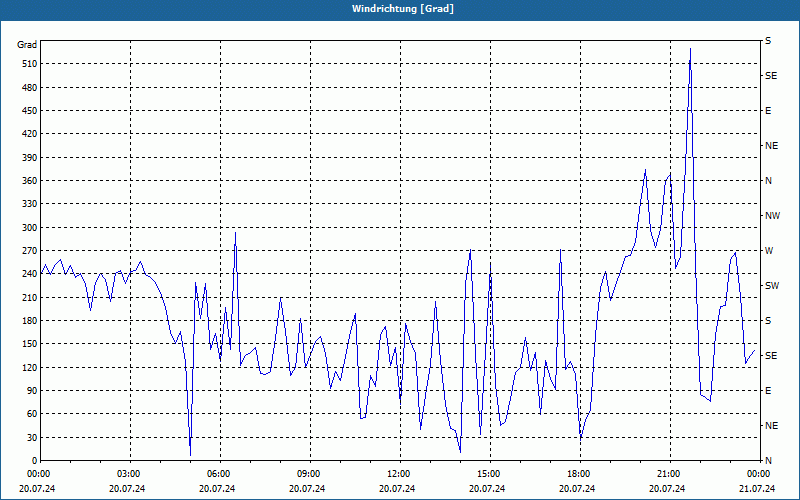Click the 15:00 time label
The image size is (800, 500).
coord(489,474)
